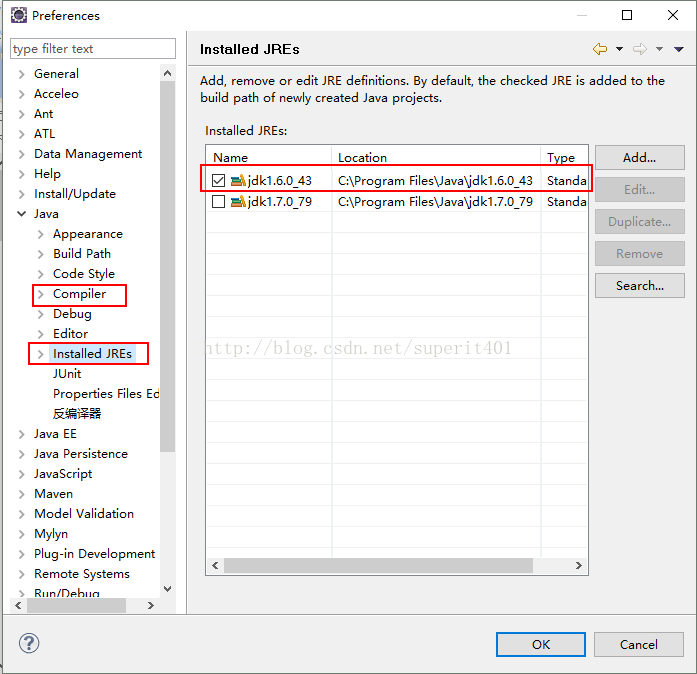Select Mylyn category
This screenshot has height=674, width=697.
[x=51, y=534]
